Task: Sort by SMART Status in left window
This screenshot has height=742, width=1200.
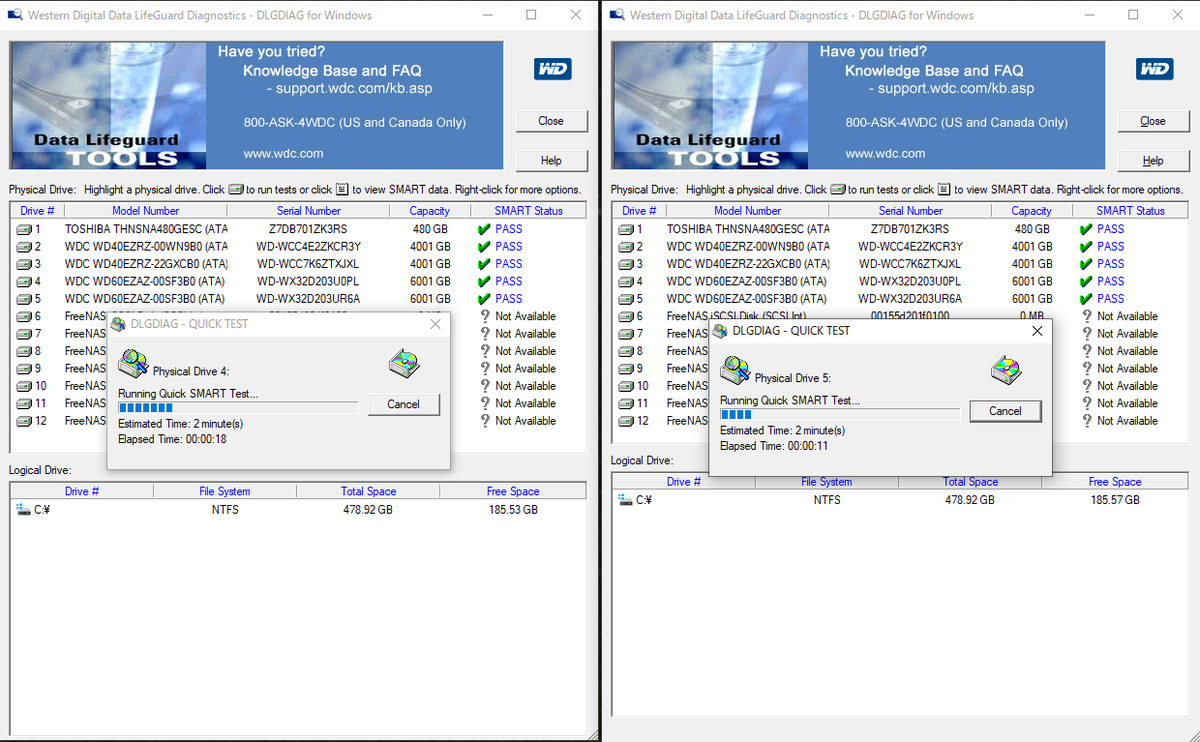Action: [x=528, y=211]
